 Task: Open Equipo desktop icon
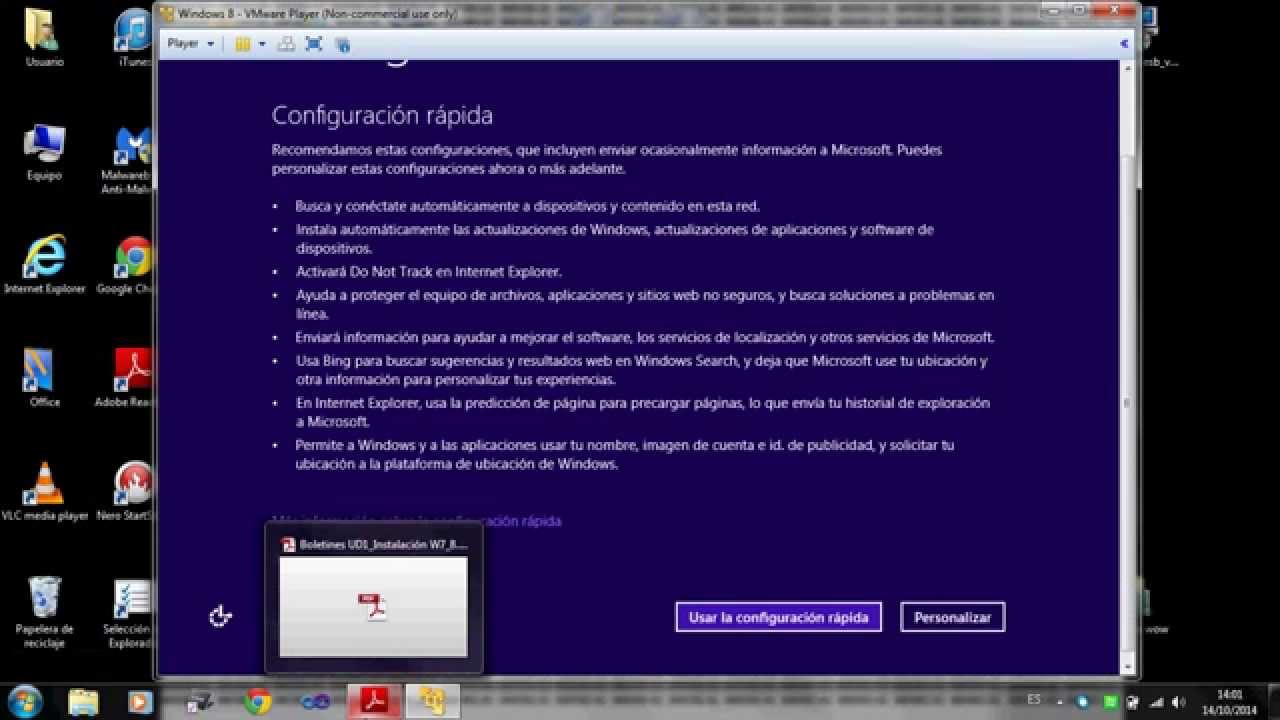pyautogui.click(x=44, y=153)
